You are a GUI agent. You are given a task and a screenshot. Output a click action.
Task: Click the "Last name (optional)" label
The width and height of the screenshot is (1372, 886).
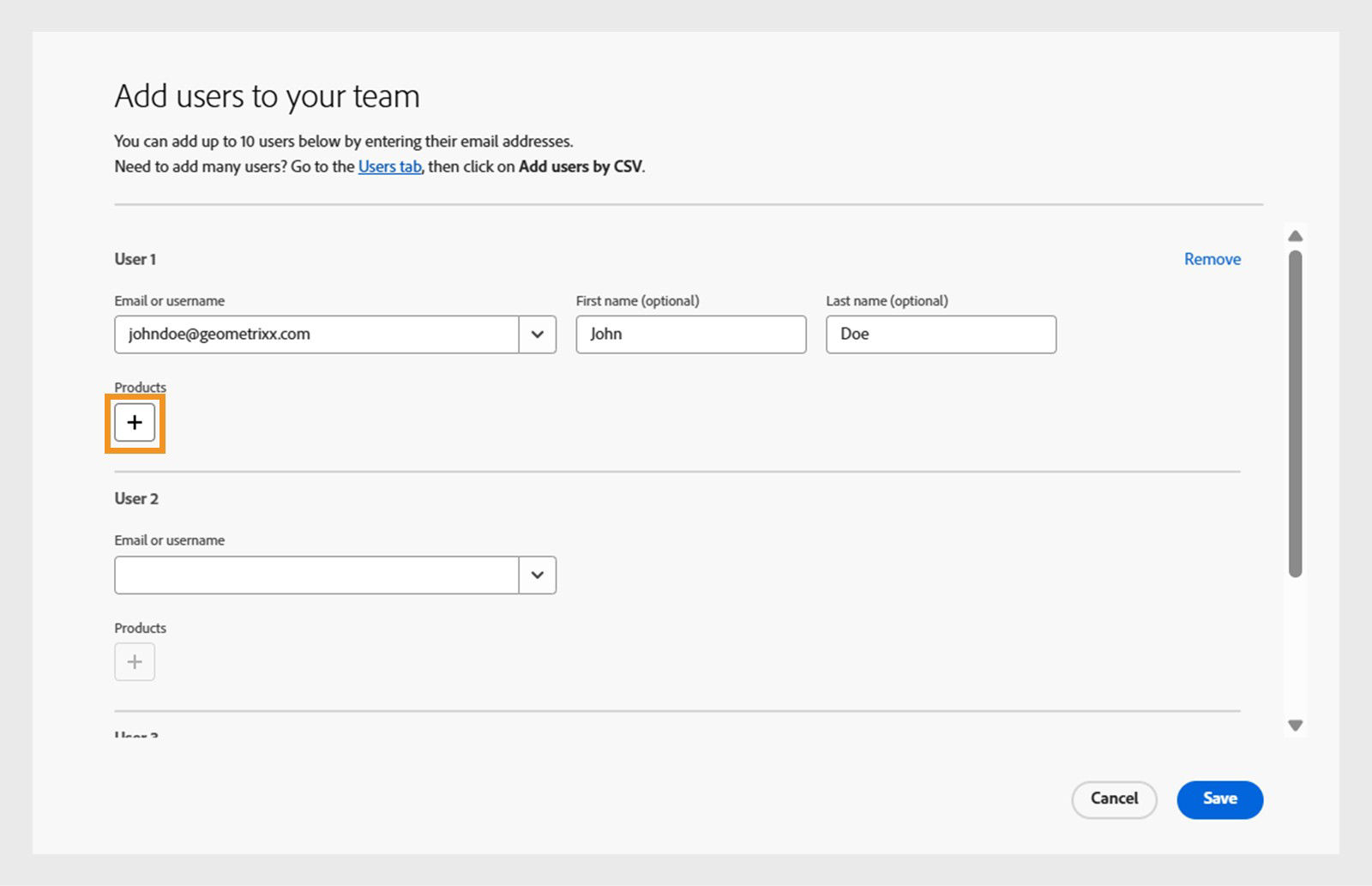pos(887,301)
